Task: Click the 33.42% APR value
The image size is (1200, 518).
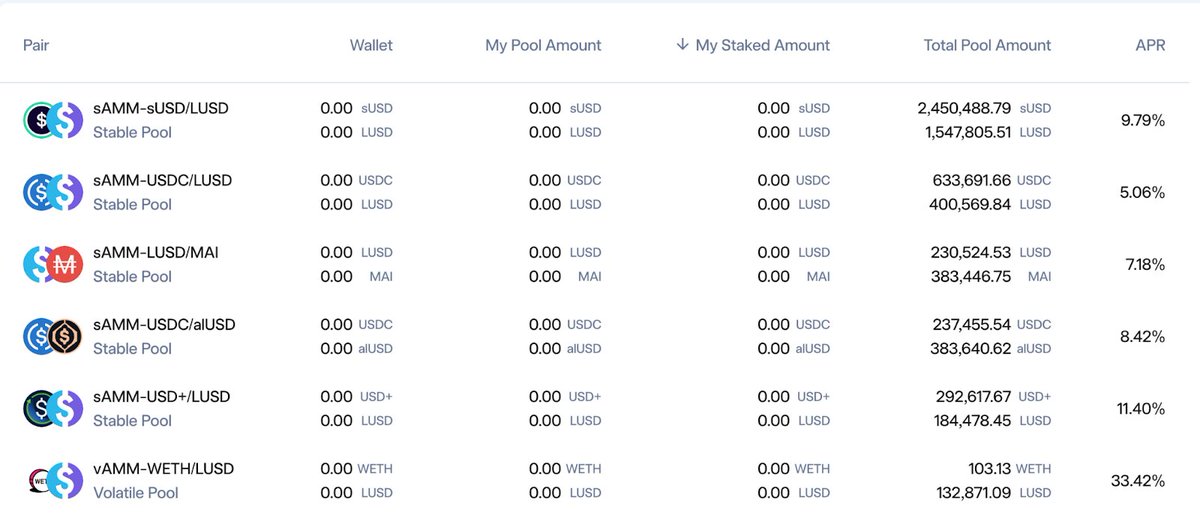Action: coord(1138,481)
